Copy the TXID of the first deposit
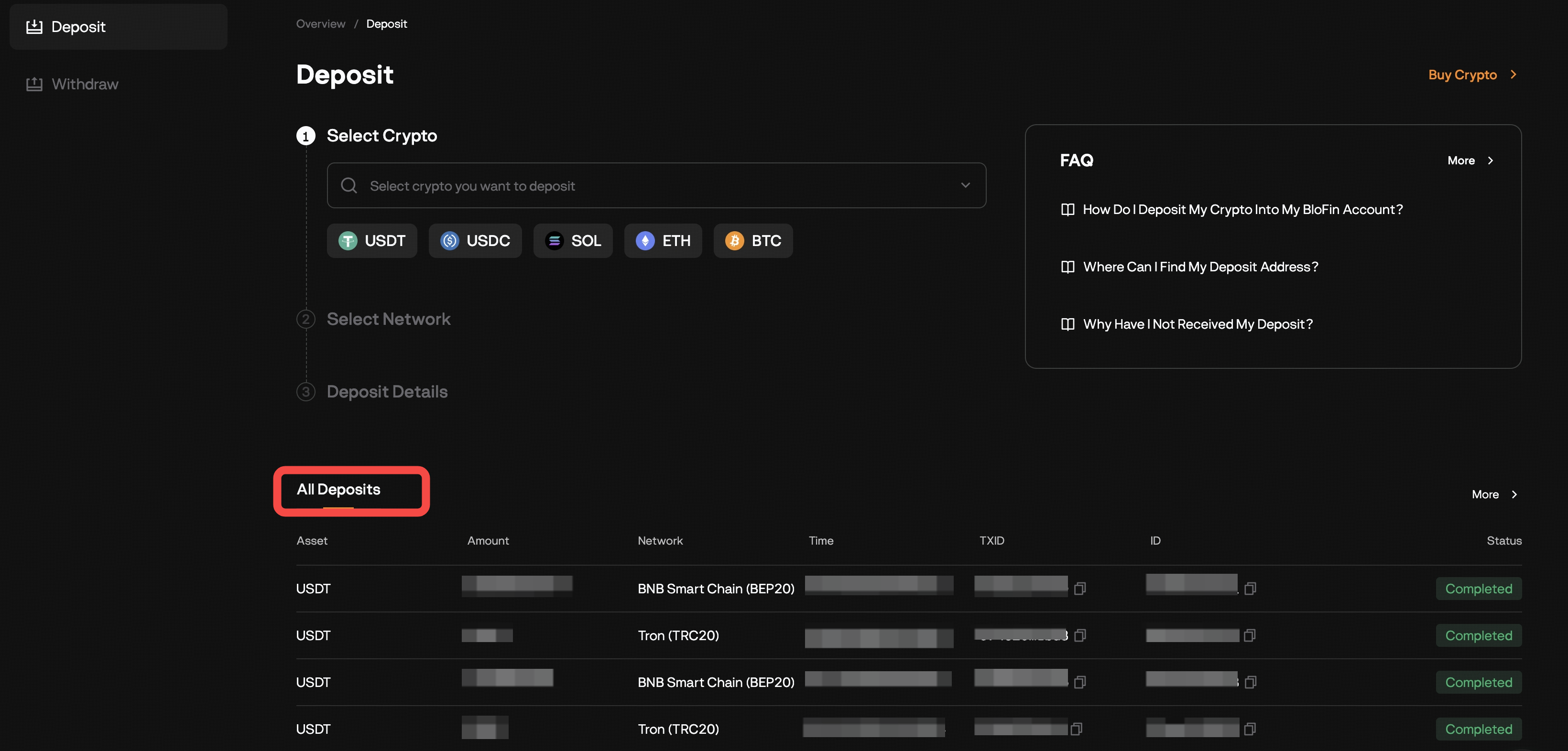Image resolution: width=1568 pixels, height=751 pixels. pos(1080,589)
